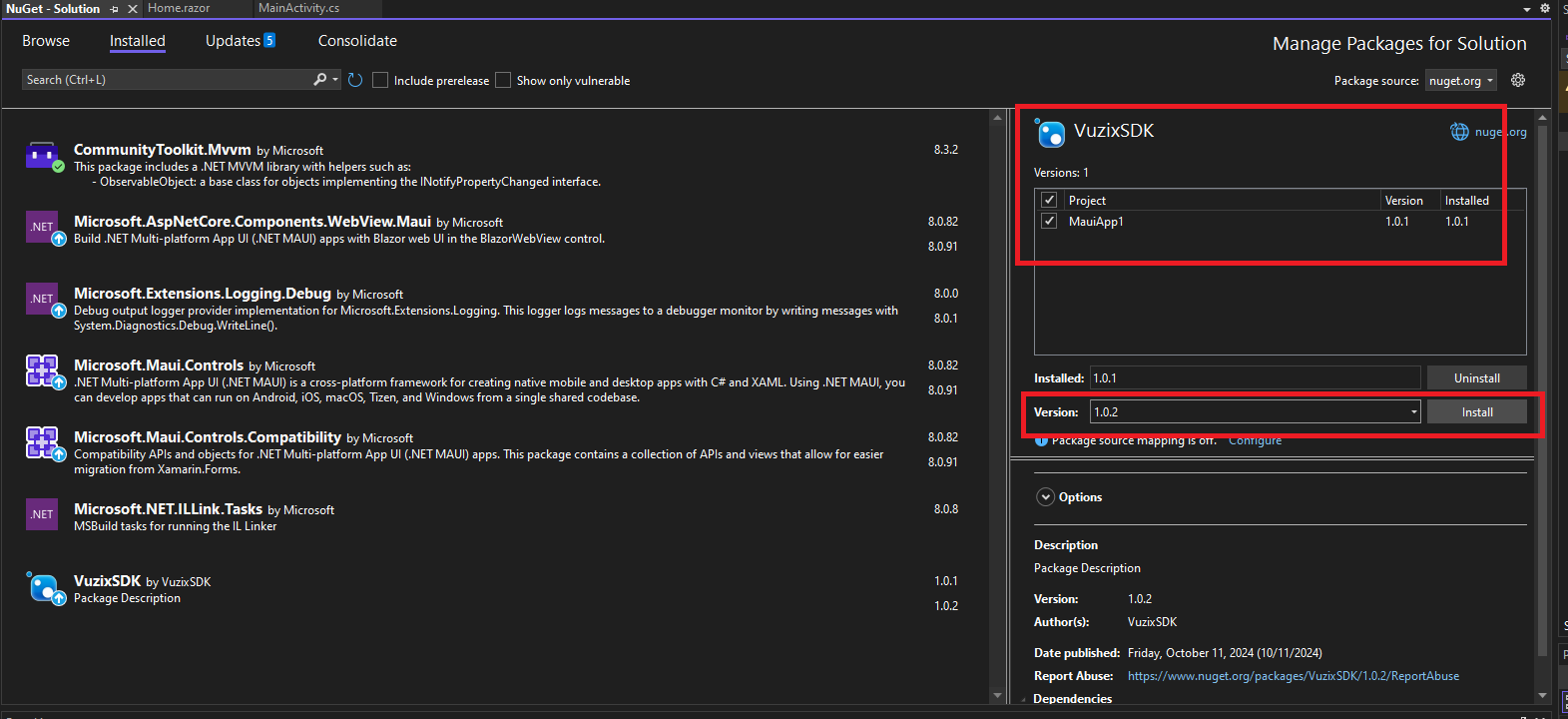Select Microsoft.Extensions.Logging.Debug package title
This screenshot has width=1568, height=719.
[x=203, y=294]
